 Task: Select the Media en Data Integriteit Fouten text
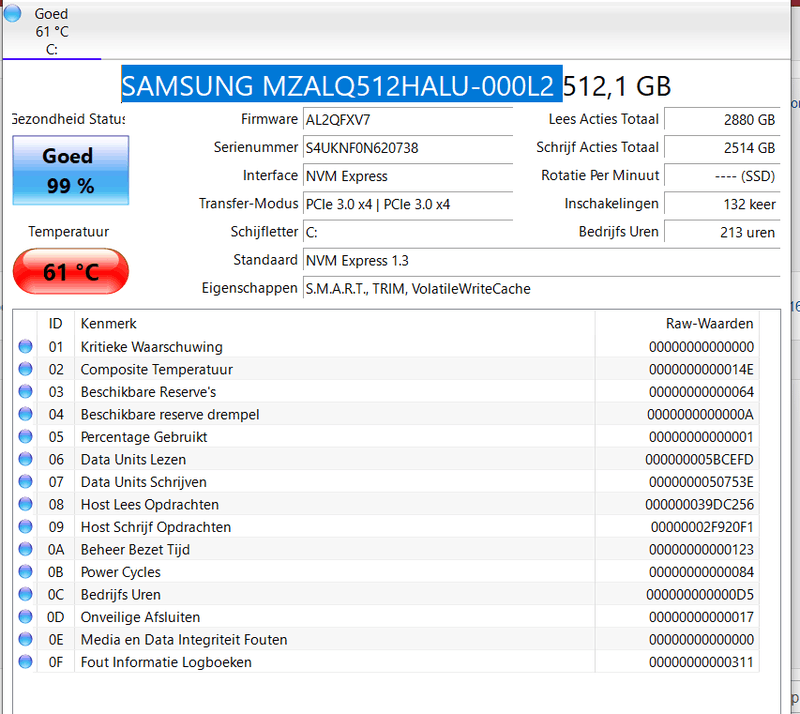pyautogui.click(x=184, y=639)
